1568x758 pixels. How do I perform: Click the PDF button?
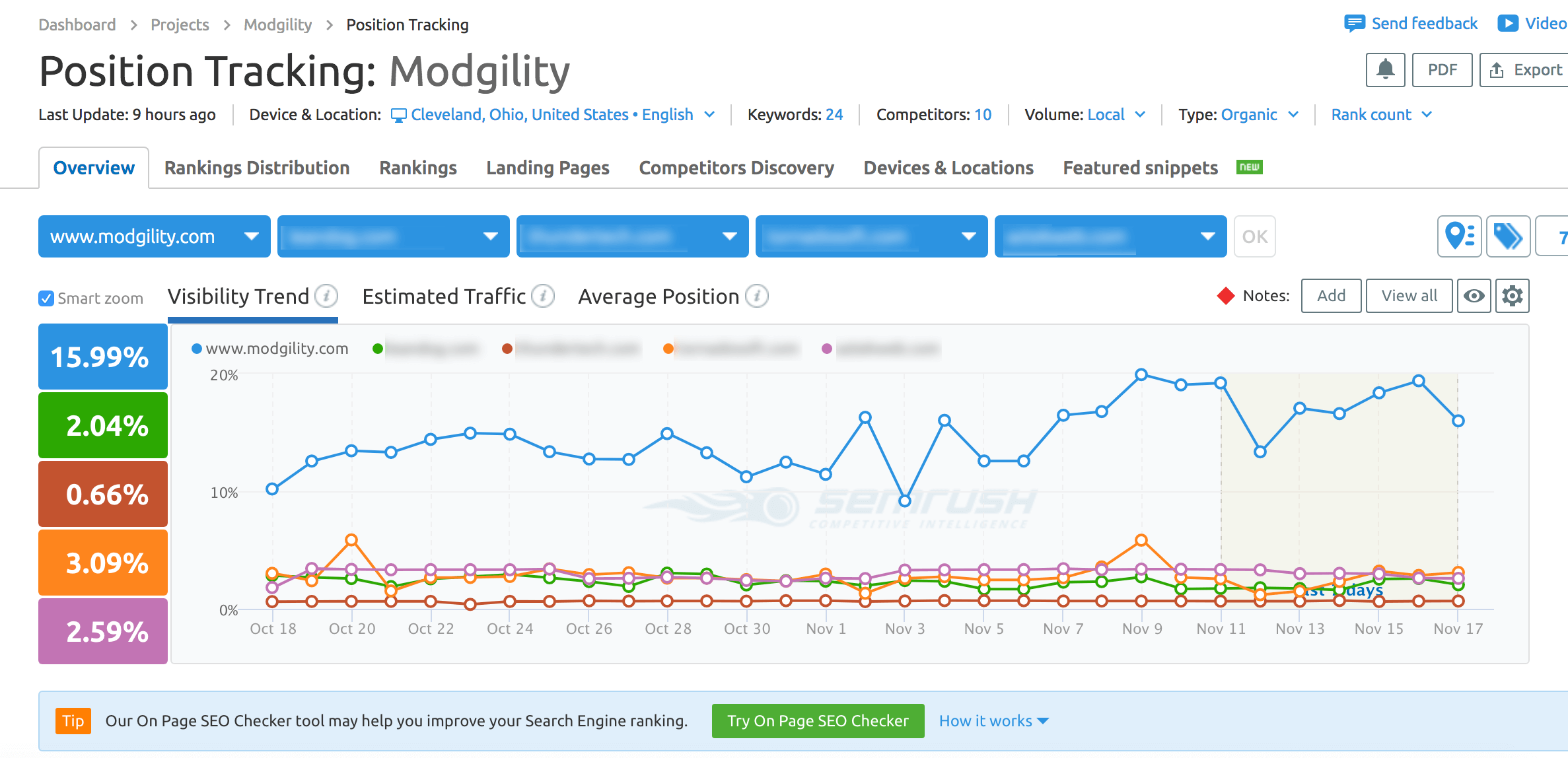tap(1442, 70)
